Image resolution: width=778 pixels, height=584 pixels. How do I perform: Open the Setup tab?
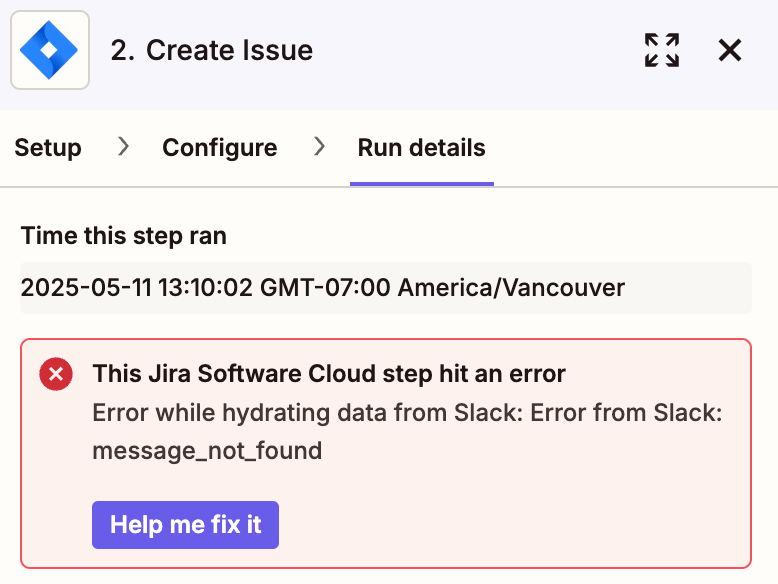coord(48,147)
